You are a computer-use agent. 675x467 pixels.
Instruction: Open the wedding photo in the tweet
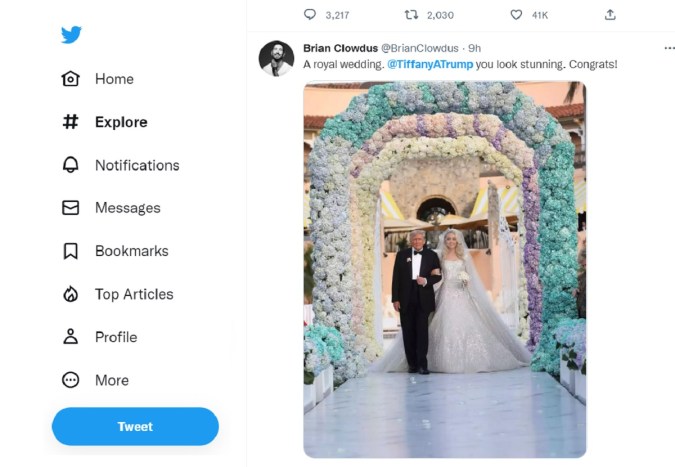[444, 268]
